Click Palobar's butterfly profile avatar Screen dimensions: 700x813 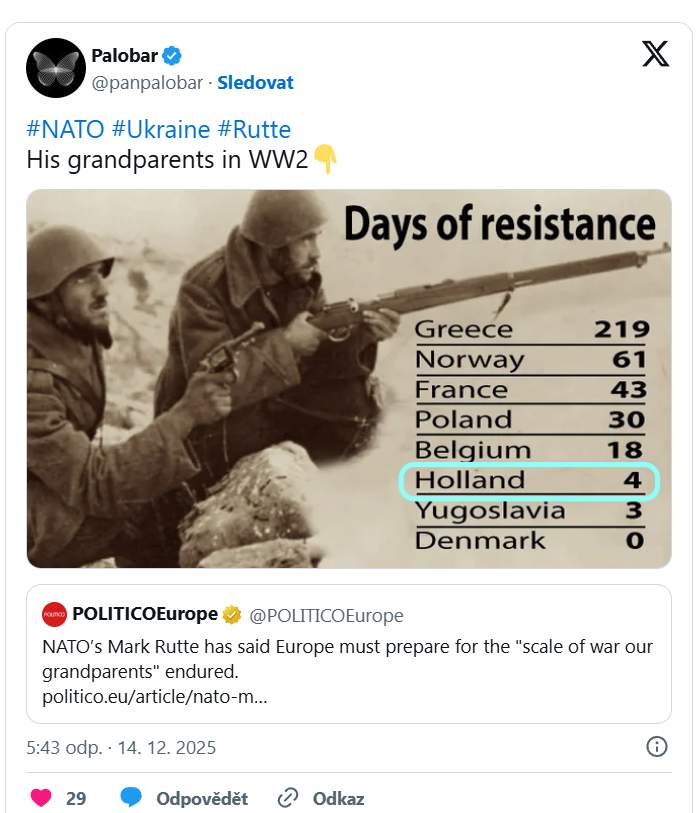(55, 68)
